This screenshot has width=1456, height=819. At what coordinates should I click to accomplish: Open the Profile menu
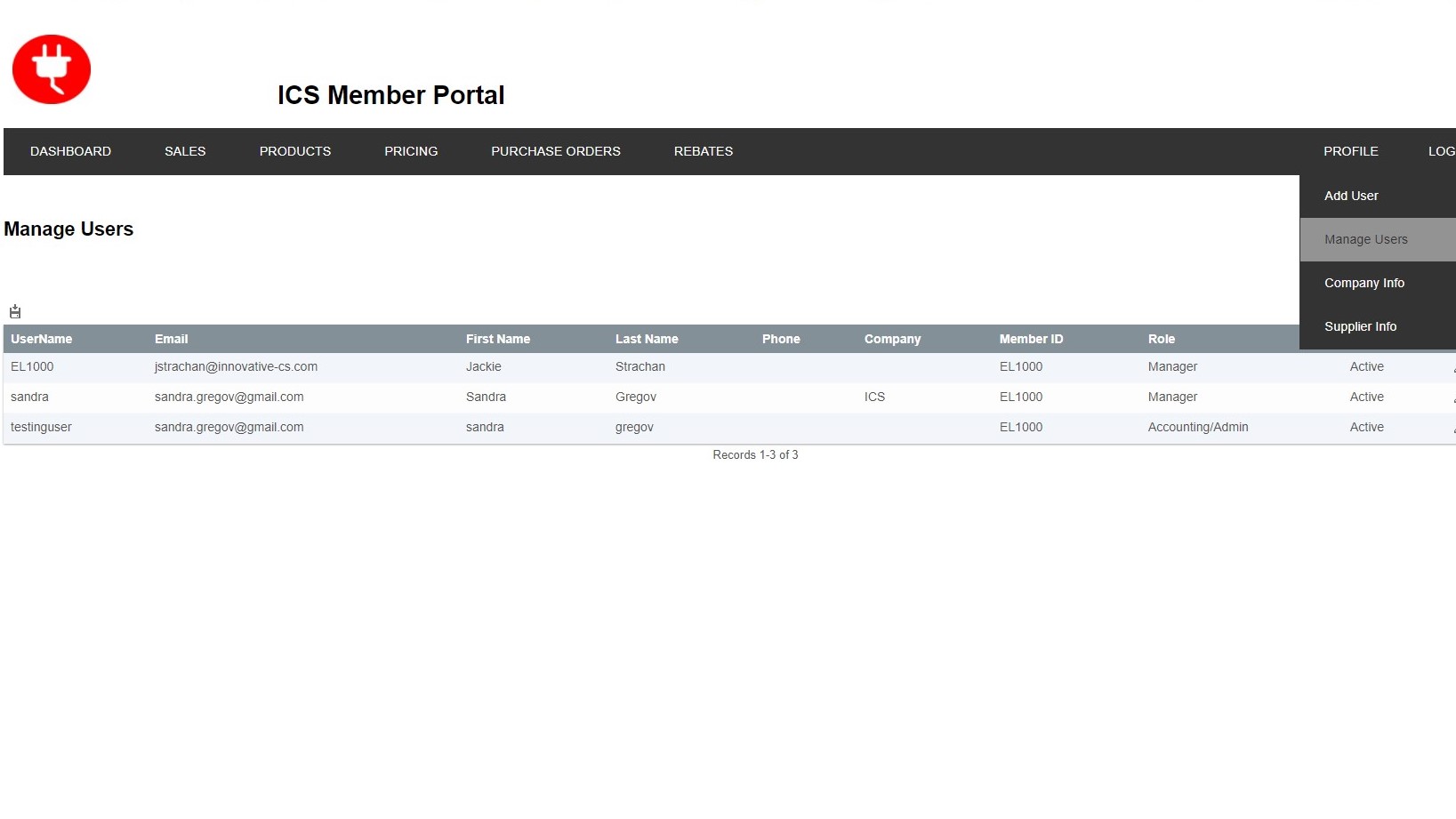tap(1351, 151)
